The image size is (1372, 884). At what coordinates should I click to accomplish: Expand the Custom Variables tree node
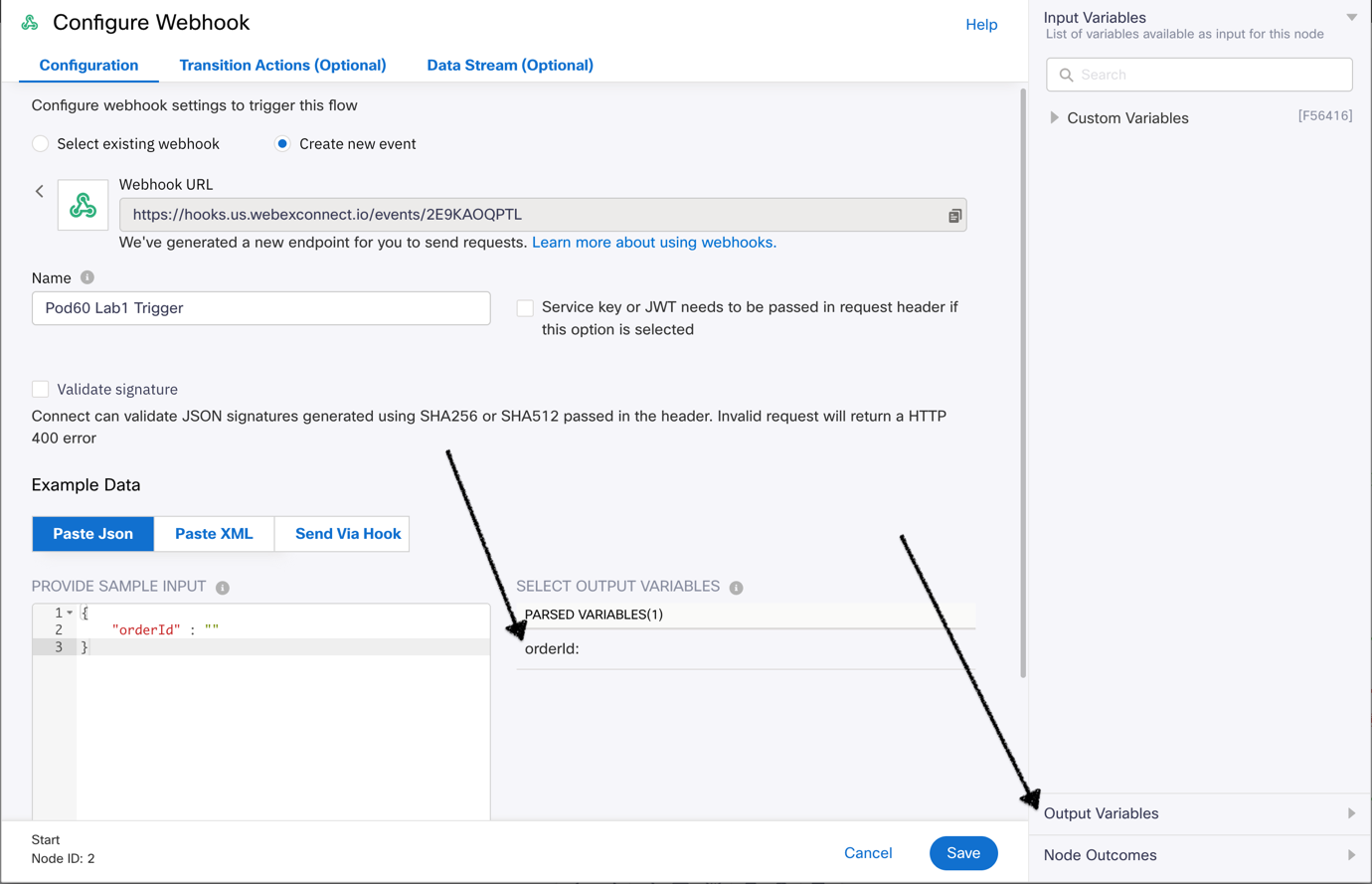pyautogui.click(x=1055, y=117)
